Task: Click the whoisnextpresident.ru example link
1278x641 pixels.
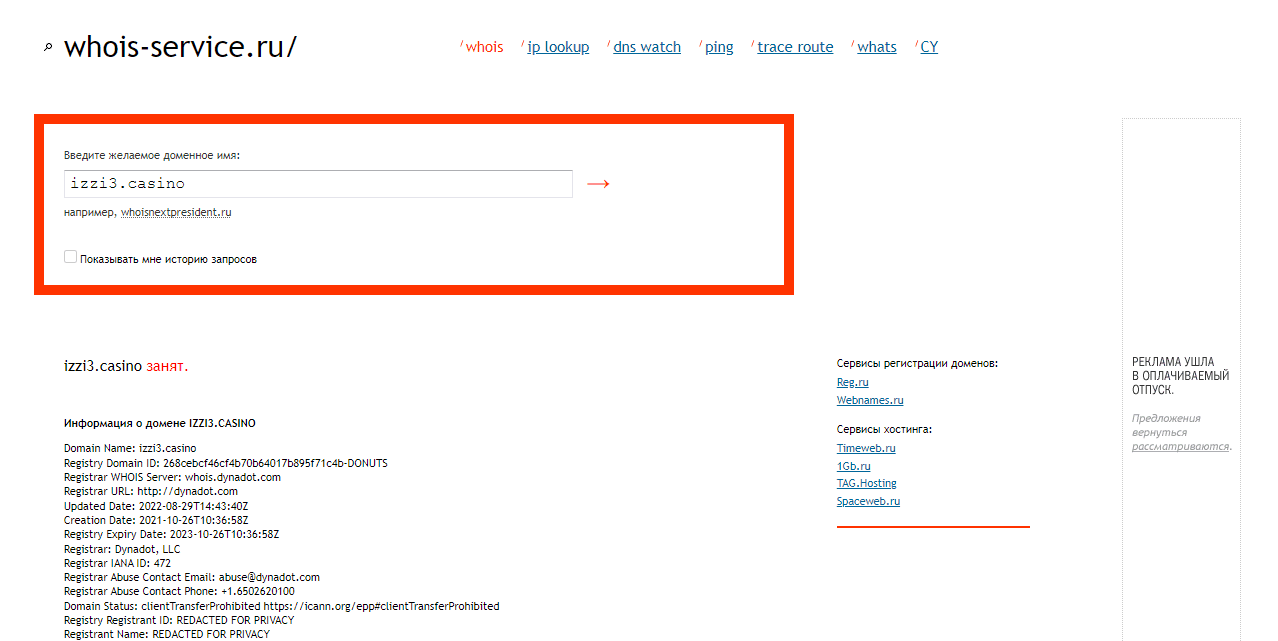Action: [x=176, y=212]
